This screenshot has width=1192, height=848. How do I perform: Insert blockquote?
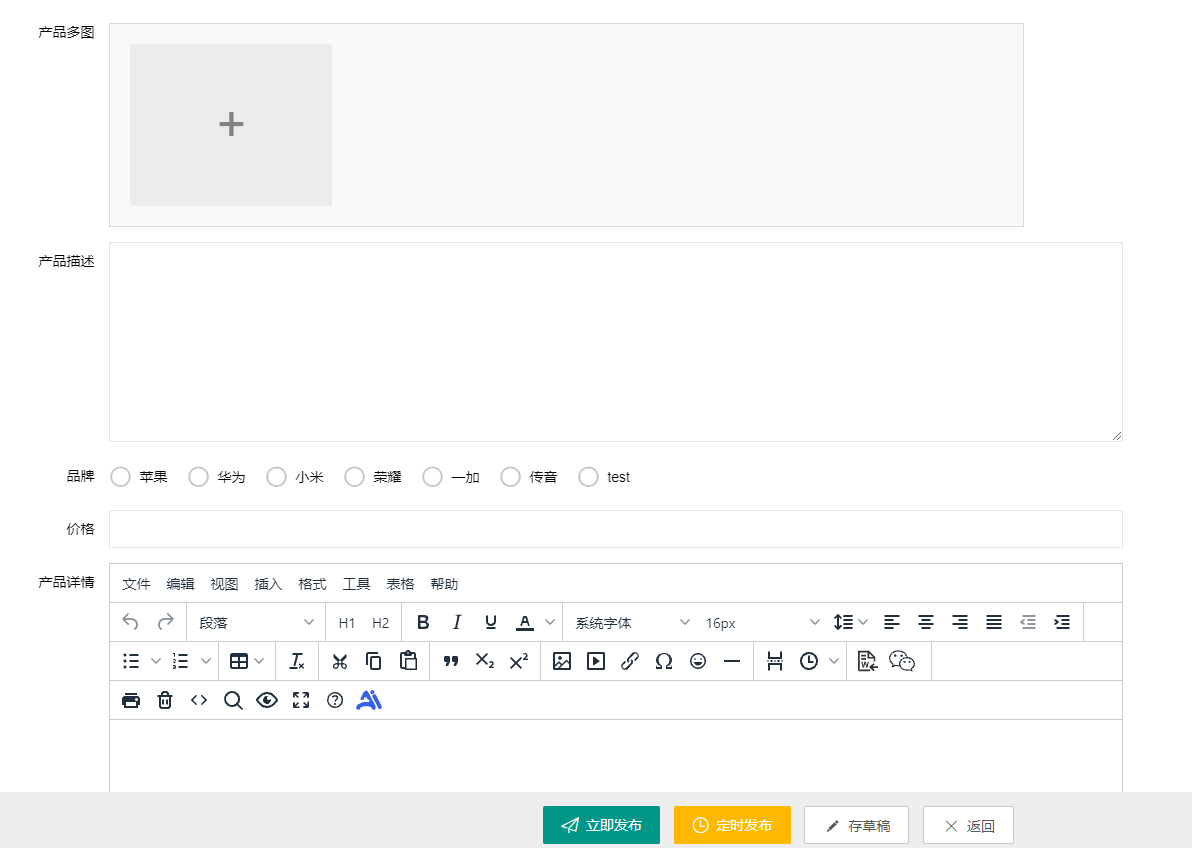pyautogui.click(x=451, y=661)
